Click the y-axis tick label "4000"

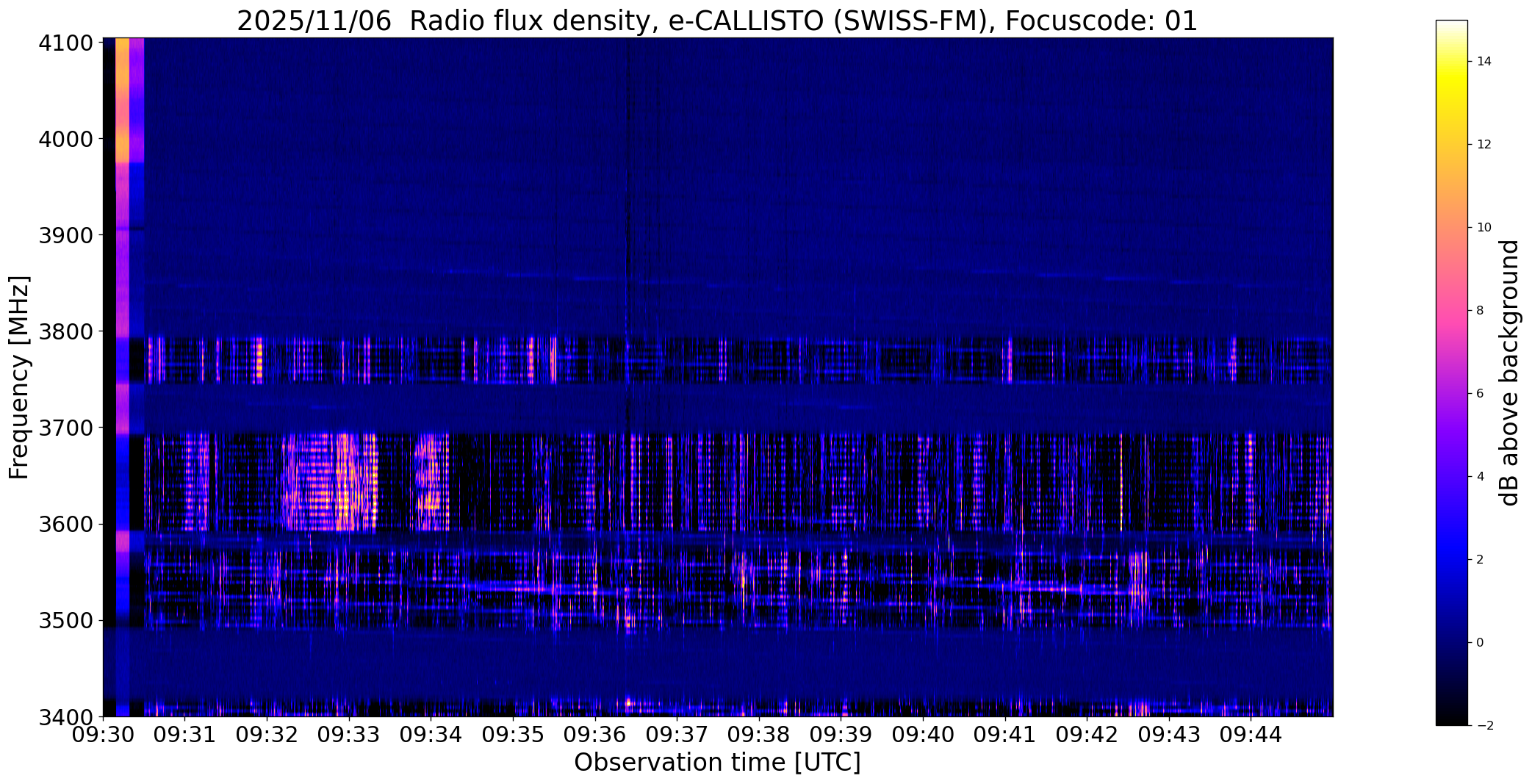66,139
